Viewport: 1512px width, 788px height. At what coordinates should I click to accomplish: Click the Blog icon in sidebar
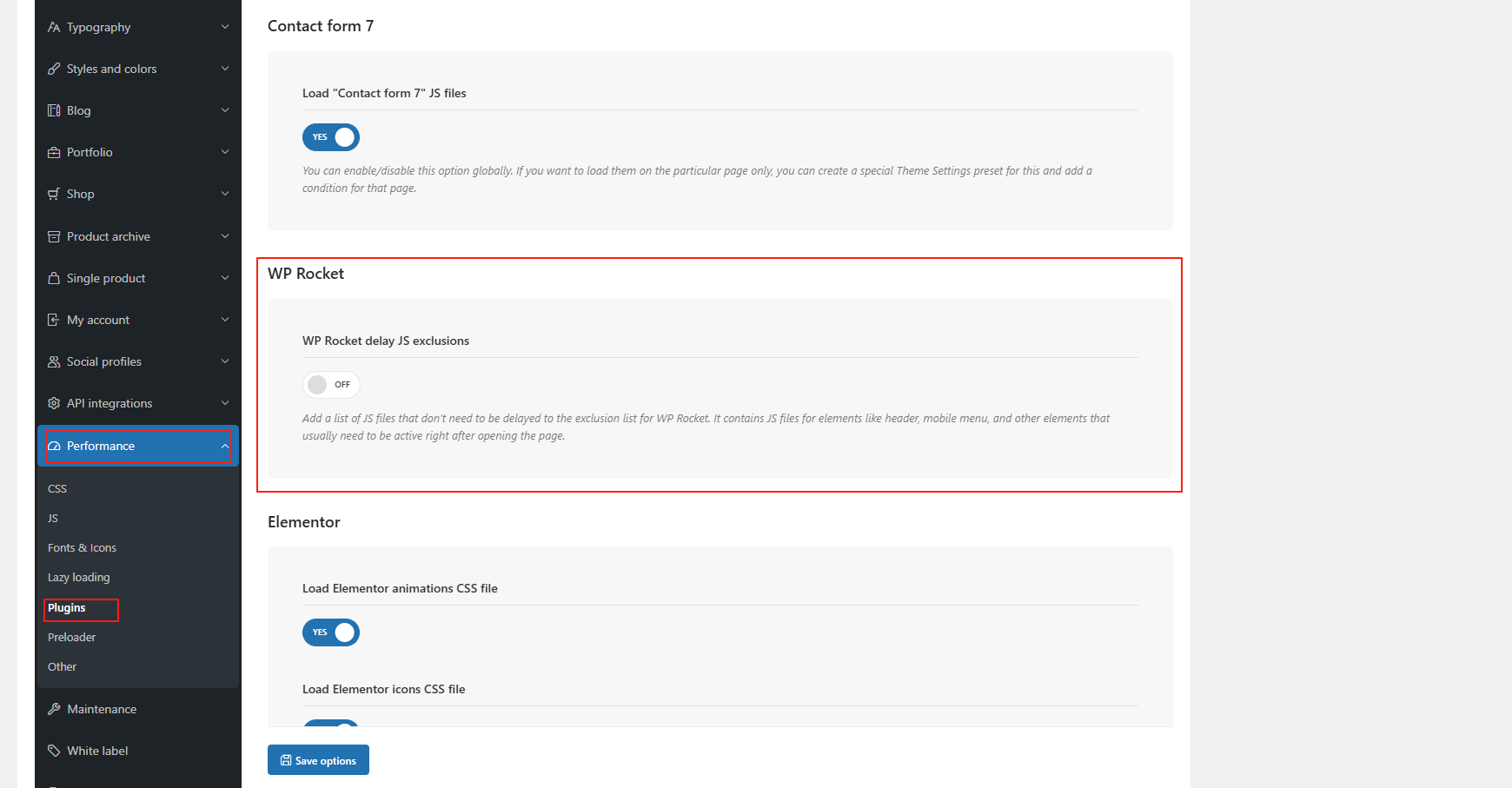tap(54, 110)
